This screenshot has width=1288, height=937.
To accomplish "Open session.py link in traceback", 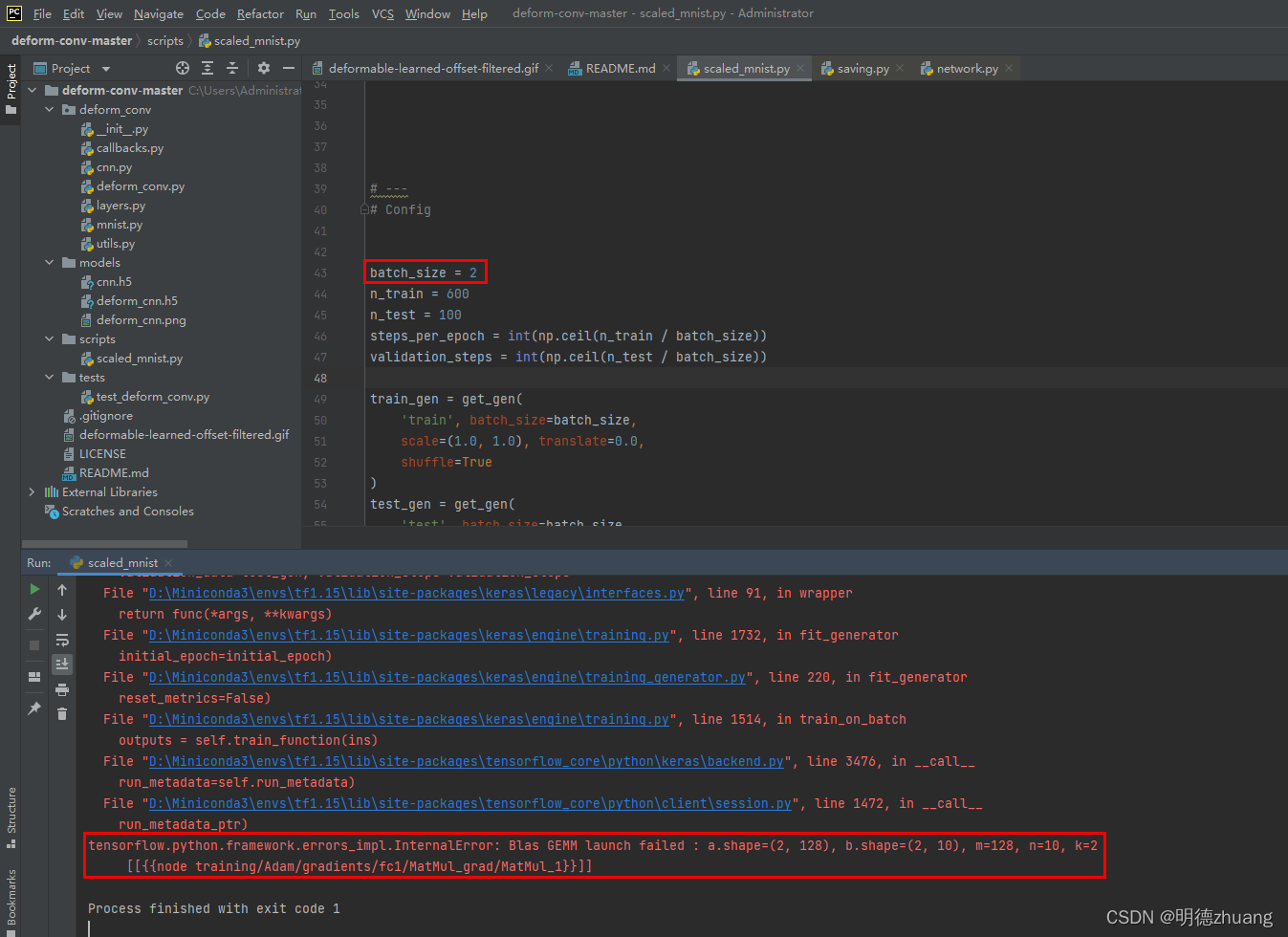I will (x=470, y=803).
